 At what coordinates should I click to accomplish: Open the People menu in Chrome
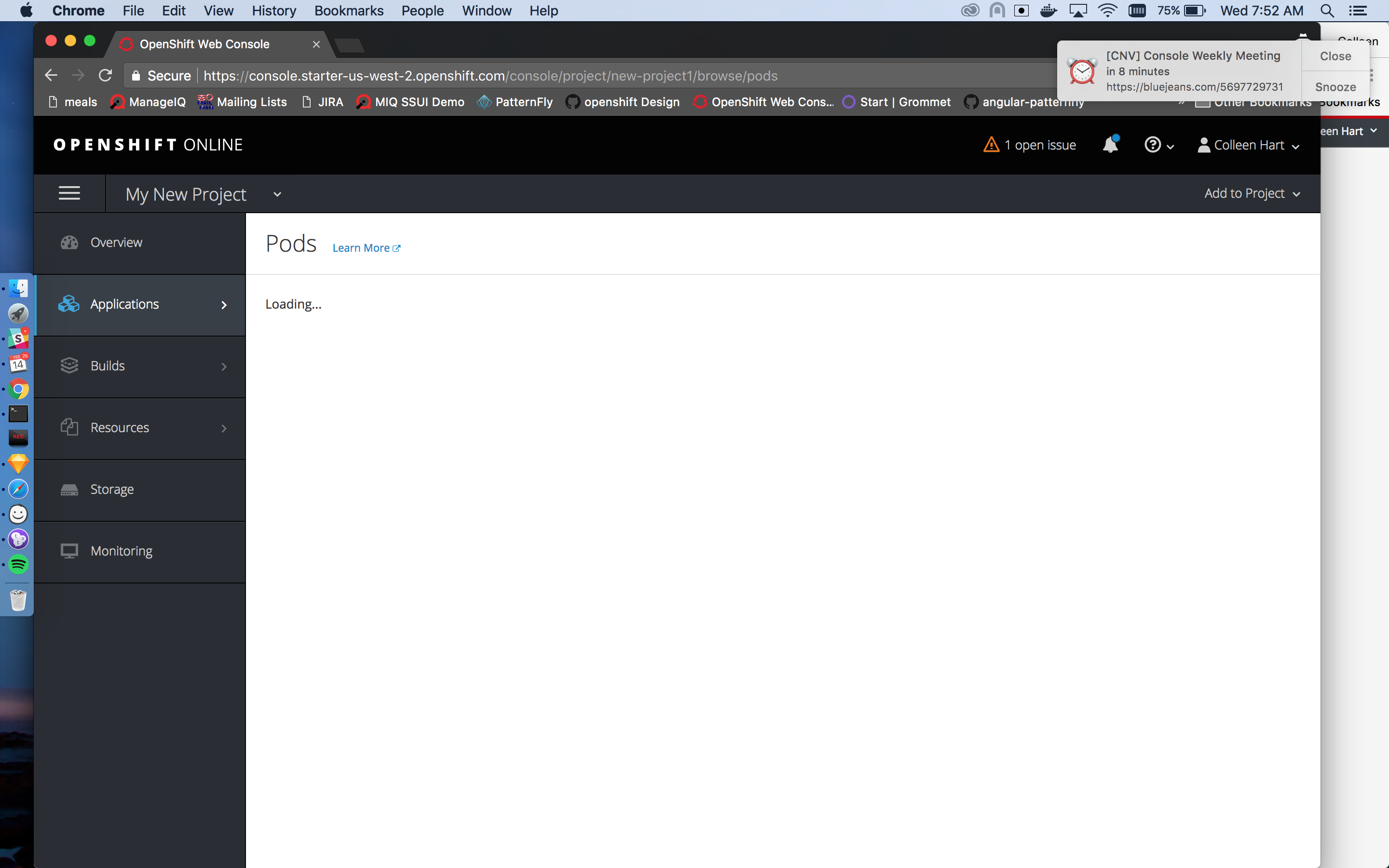[422, 10]
